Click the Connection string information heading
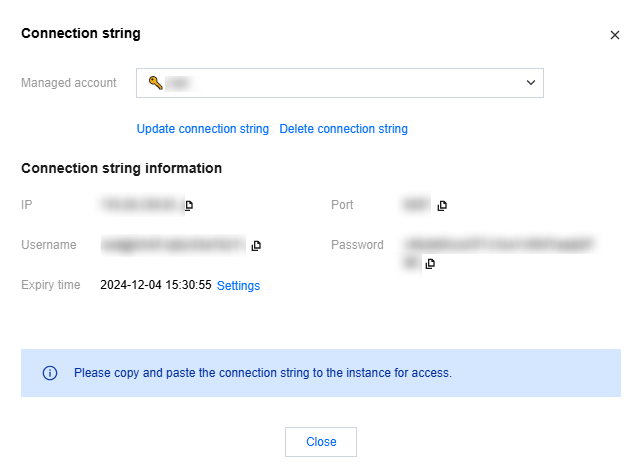Viewport: 639px width, 476px height. click(121, 168)
